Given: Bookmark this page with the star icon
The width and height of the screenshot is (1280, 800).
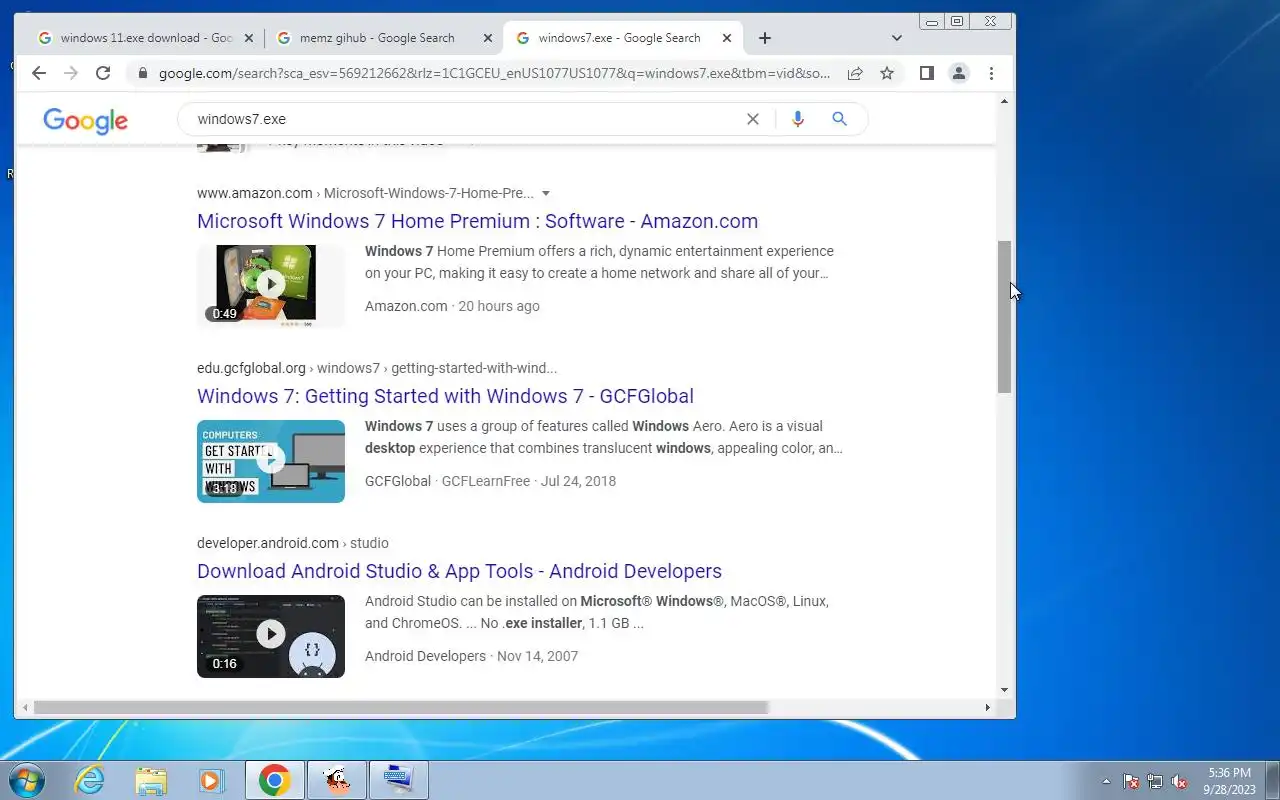Looking at the screenshot, I should pos(886,73).
